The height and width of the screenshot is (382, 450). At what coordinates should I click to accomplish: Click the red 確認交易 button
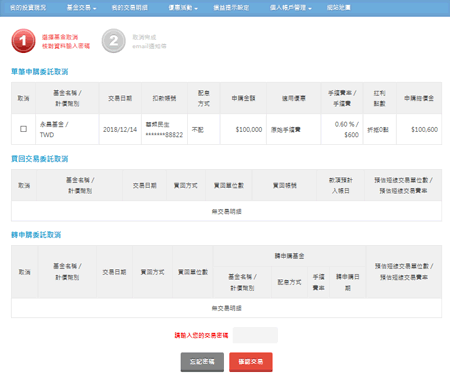pyautogui.click(x=251, y=362)
